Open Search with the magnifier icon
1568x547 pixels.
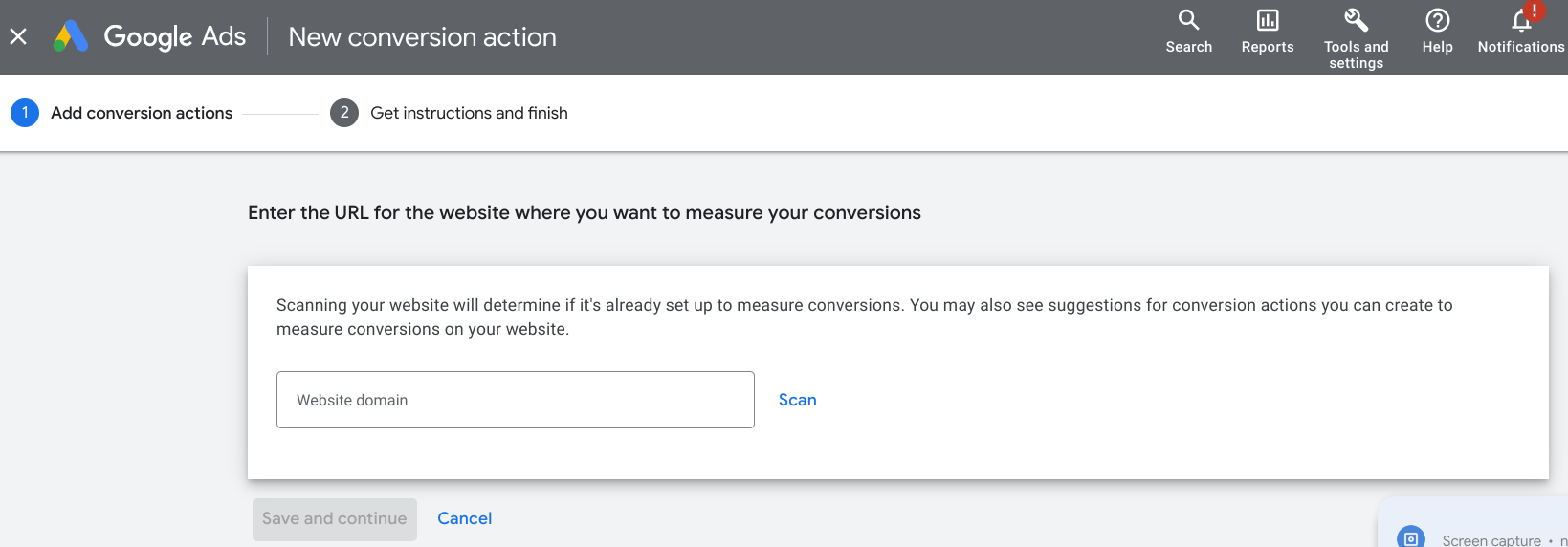pyautogui.click(x=1188, y=20)
